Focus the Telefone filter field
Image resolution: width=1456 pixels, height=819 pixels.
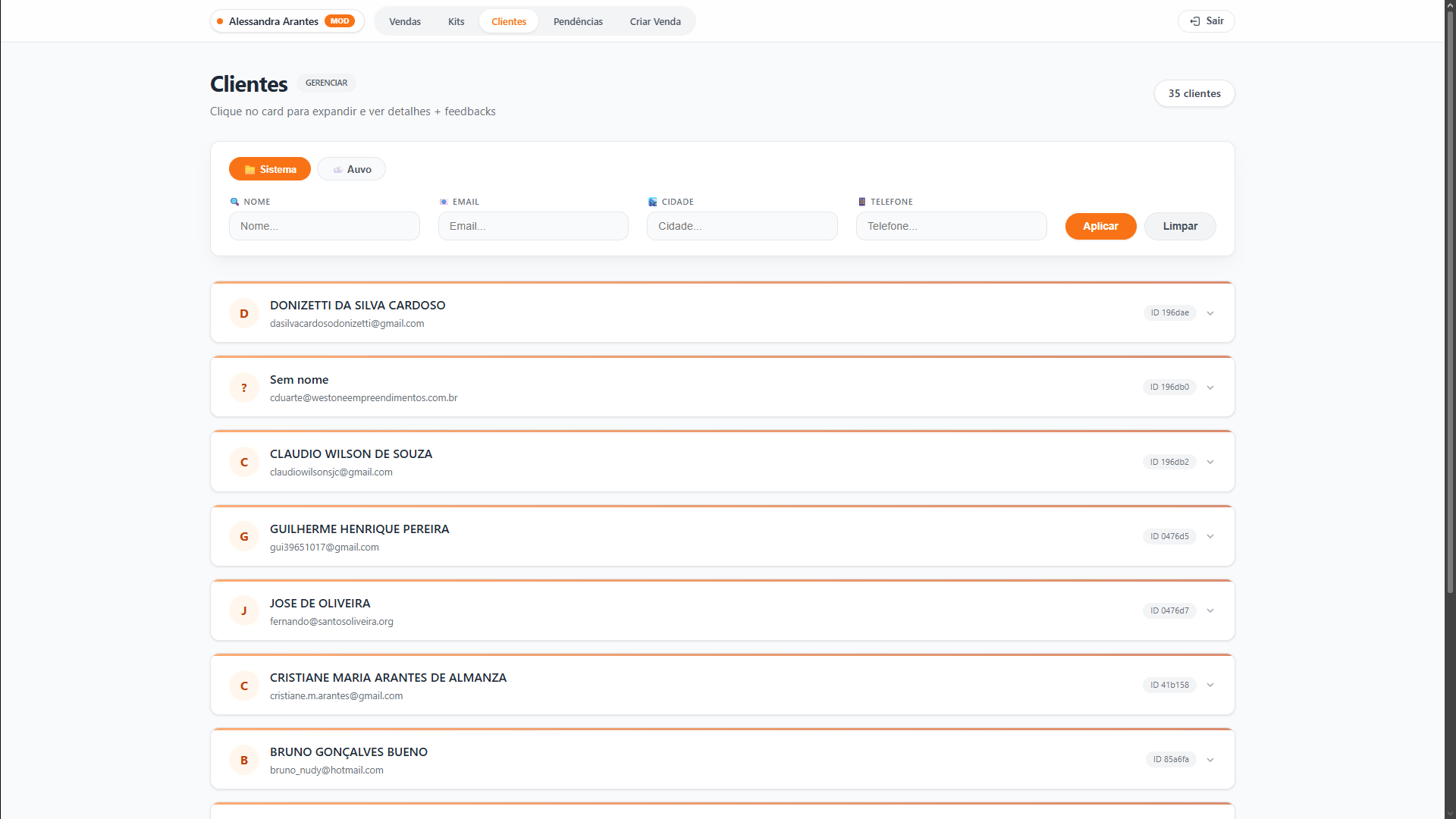click(952, 226)
